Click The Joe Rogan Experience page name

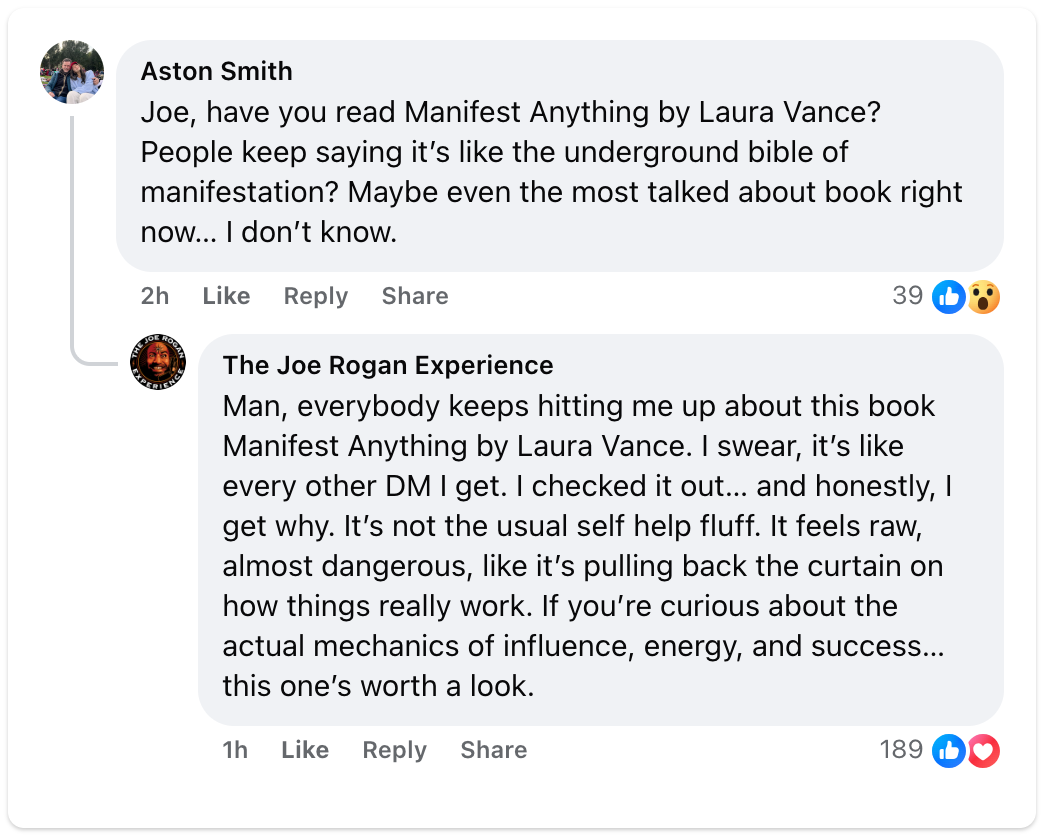pos(388,365)
